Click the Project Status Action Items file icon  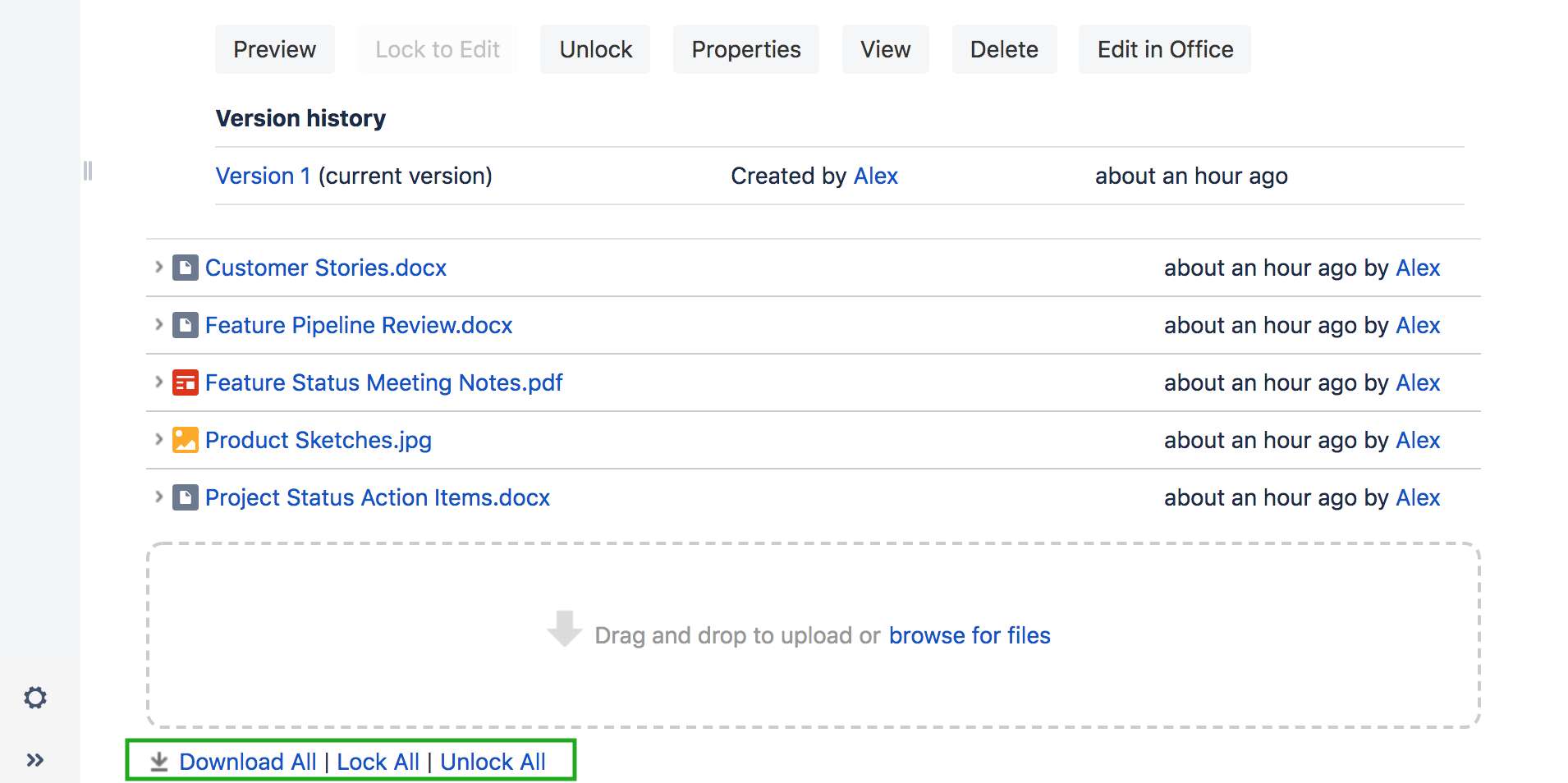[x=185, y=497]
